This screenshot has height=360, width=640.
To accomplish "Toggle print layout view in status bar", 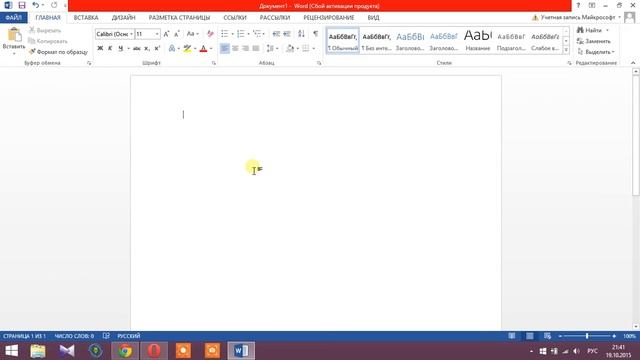I will point(529,336).
